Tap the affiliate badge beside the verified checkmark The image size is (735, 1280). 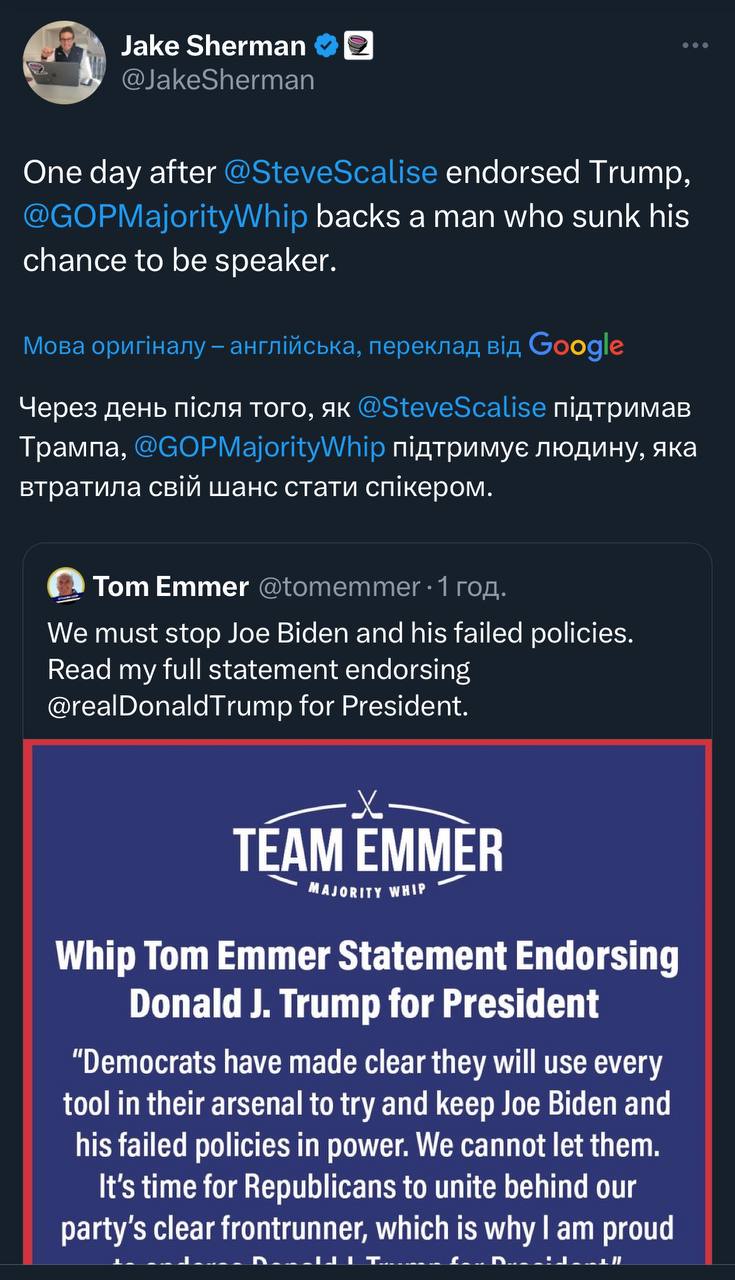pyautogui.click(x=358, y=45)
